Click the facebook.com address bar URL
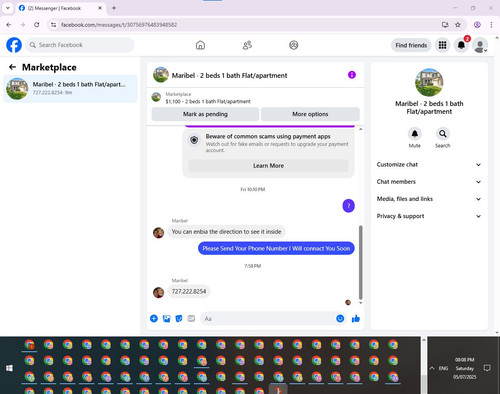Screen dimensions: 500x394 (119, 25)
